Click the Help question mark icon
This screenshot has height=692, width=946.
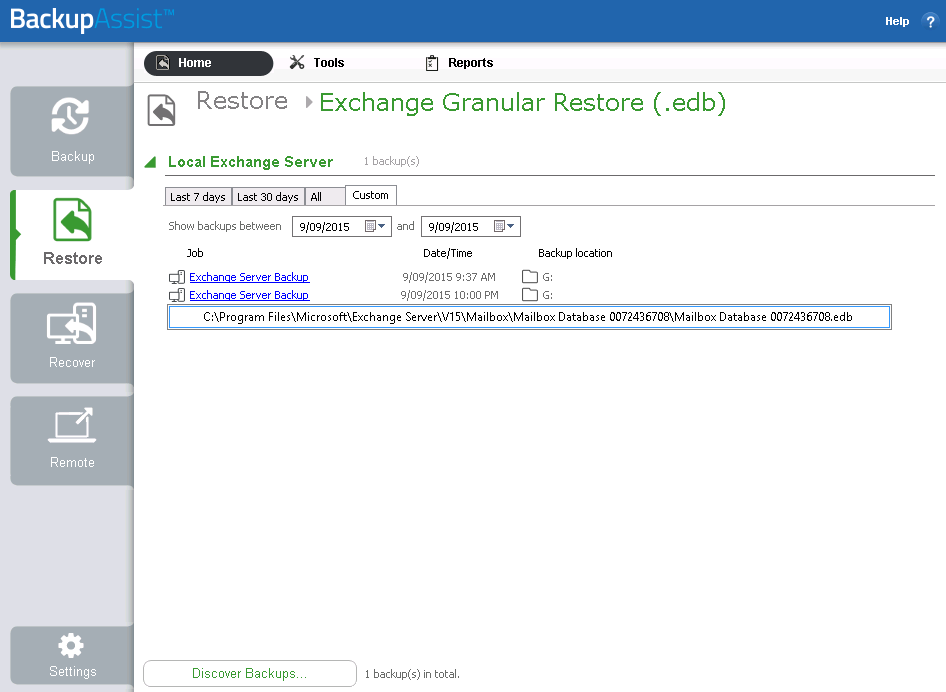pyautogui.click(x=930, y=21)
